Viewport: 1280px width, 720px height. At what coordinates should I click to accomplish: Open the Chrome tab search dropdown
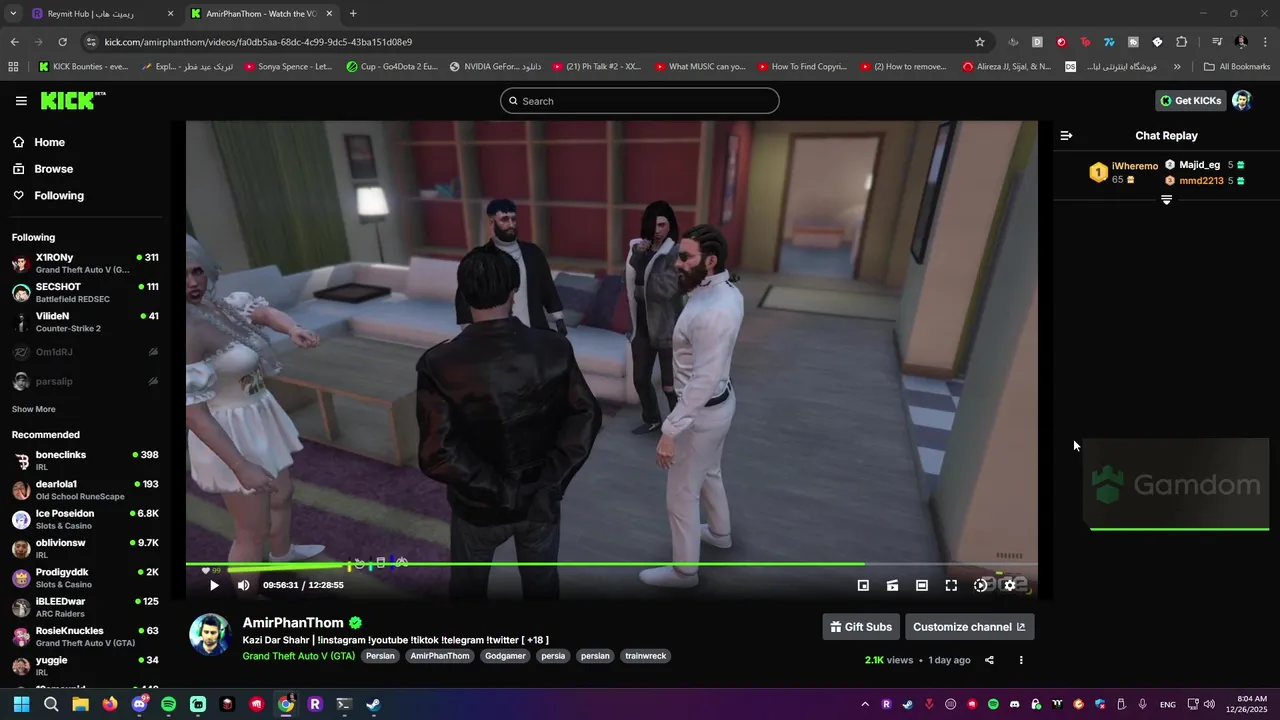(13, 14)
